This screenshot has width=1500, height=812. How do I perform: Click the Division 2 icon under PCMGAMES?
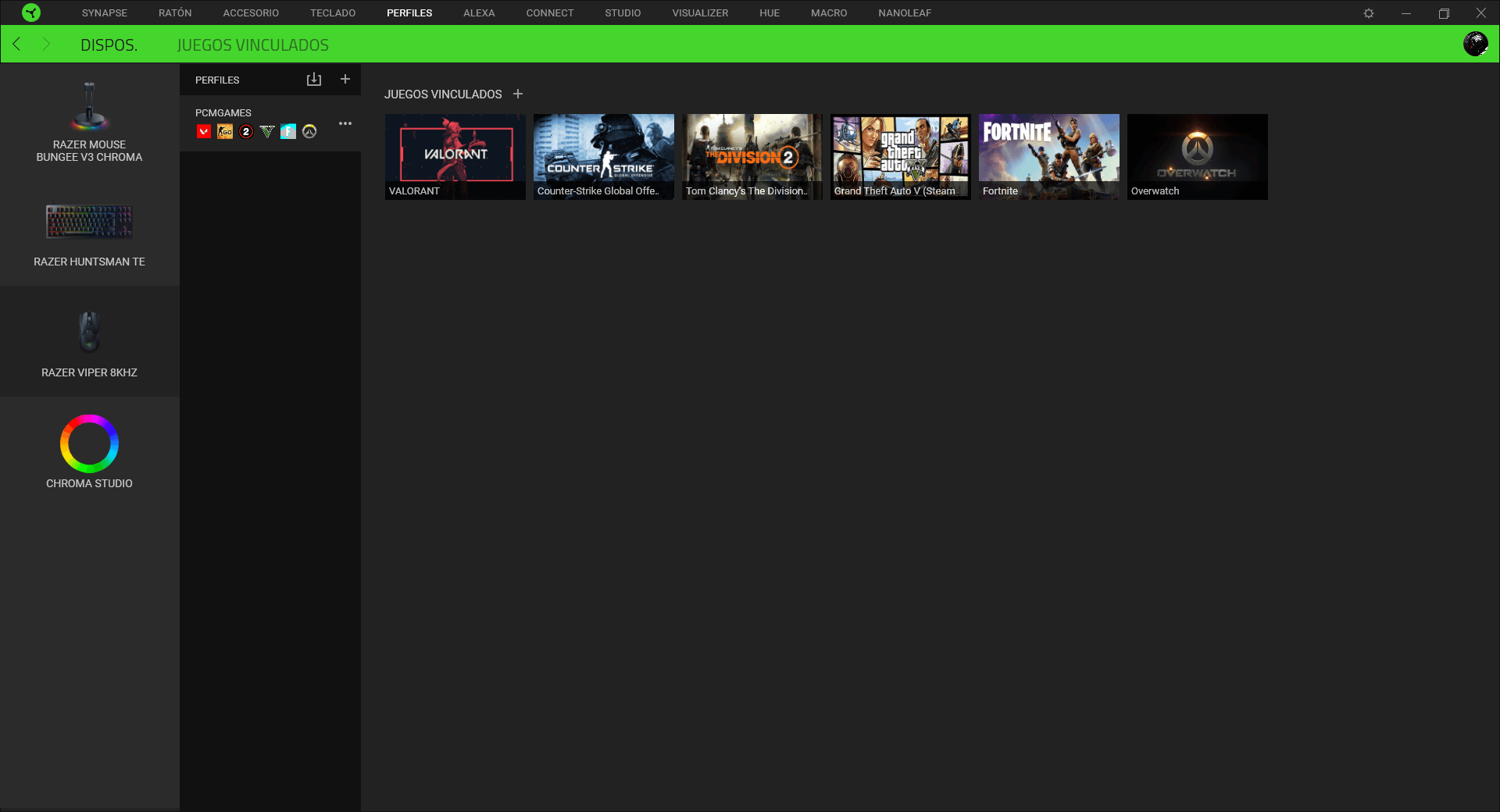pos(246,132)
